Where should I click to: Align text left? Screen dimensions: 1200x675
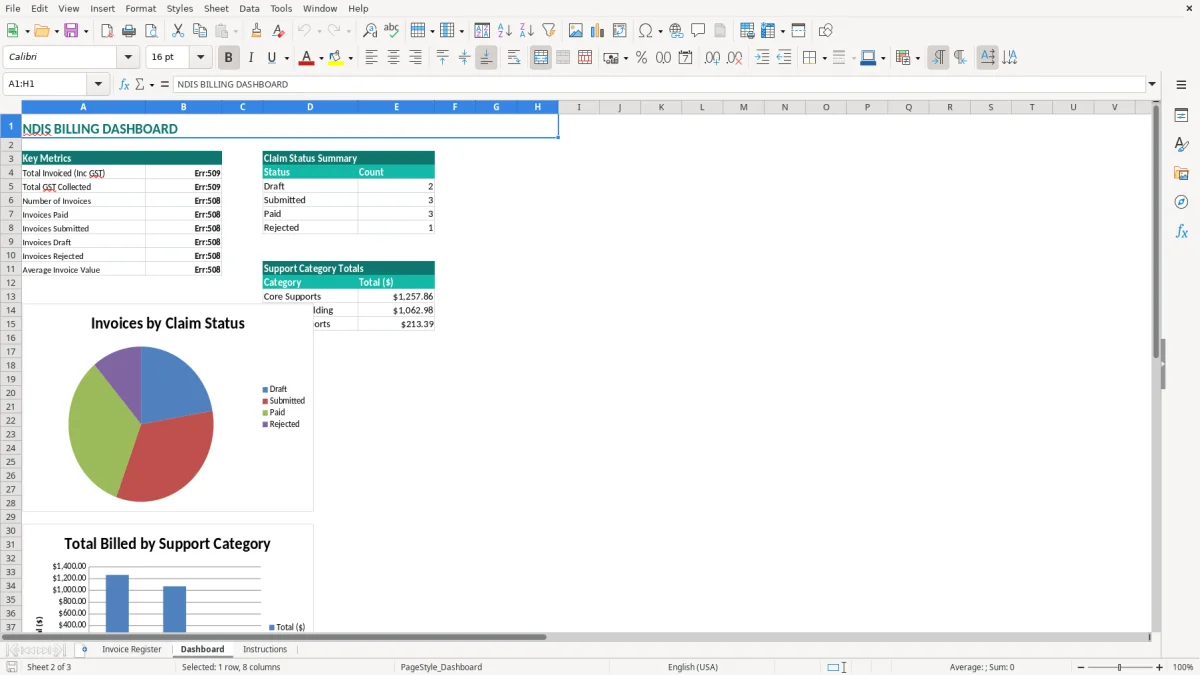coord(371,58)
